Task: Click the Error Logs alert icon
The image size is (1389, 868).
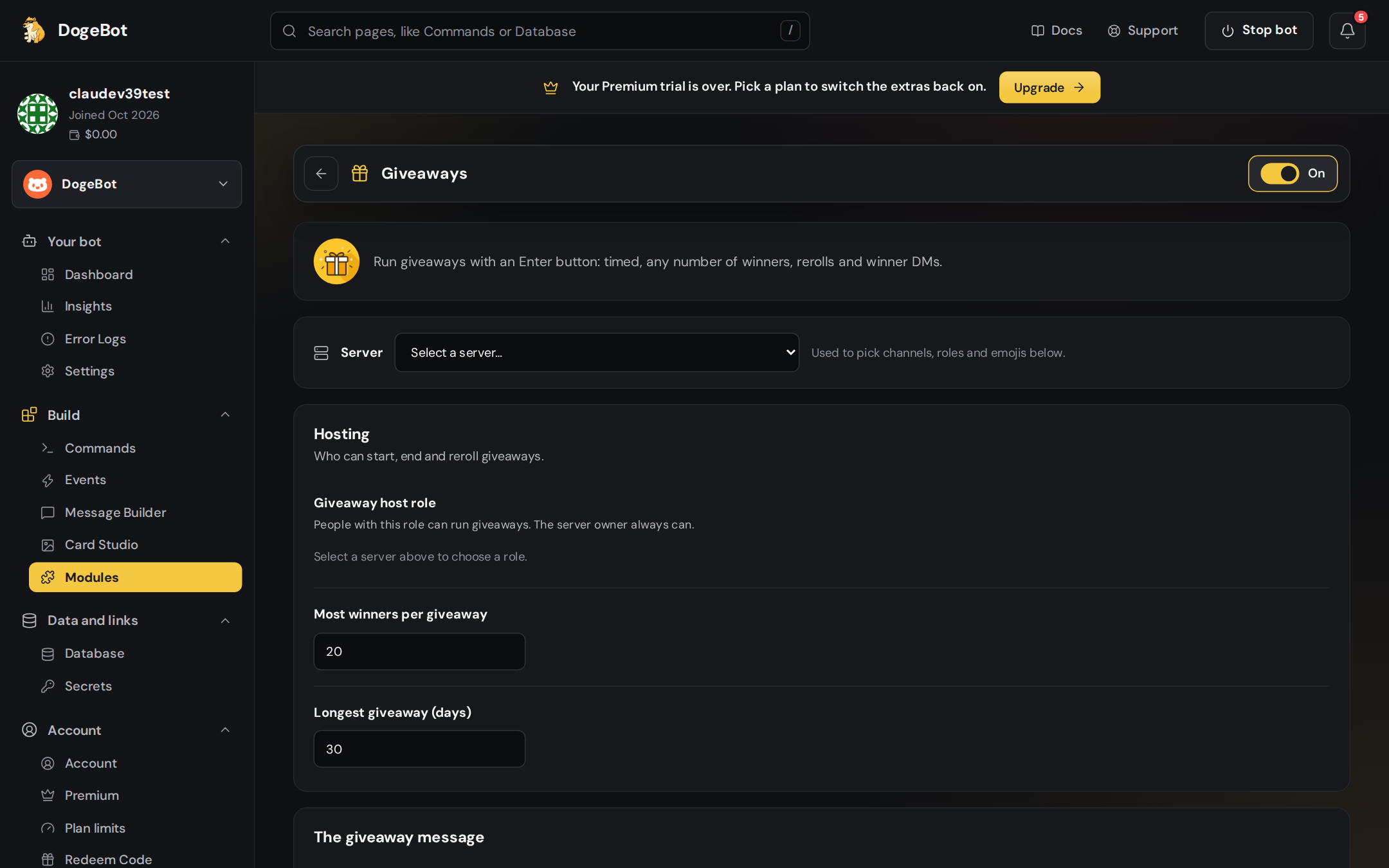Action: 48,339
